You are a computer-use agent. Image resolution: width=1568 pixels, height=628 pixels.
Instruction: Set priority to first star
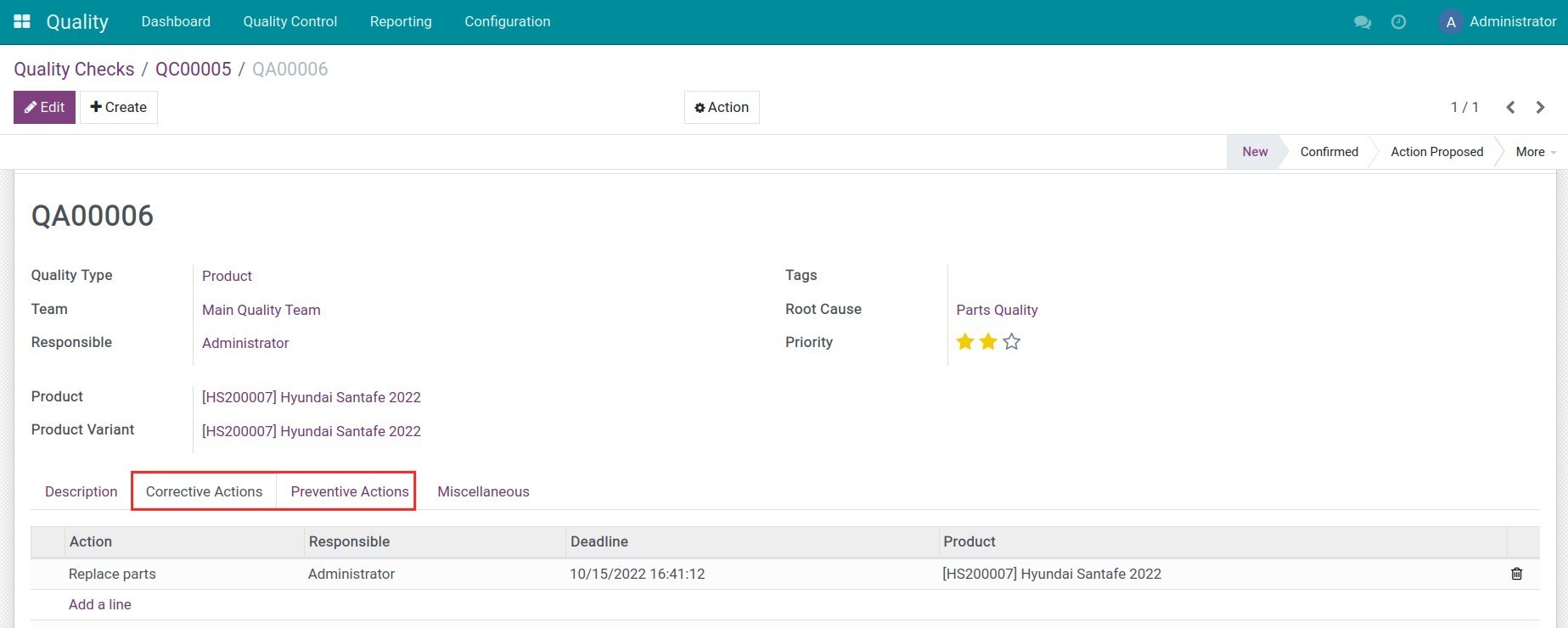(964, 342)
